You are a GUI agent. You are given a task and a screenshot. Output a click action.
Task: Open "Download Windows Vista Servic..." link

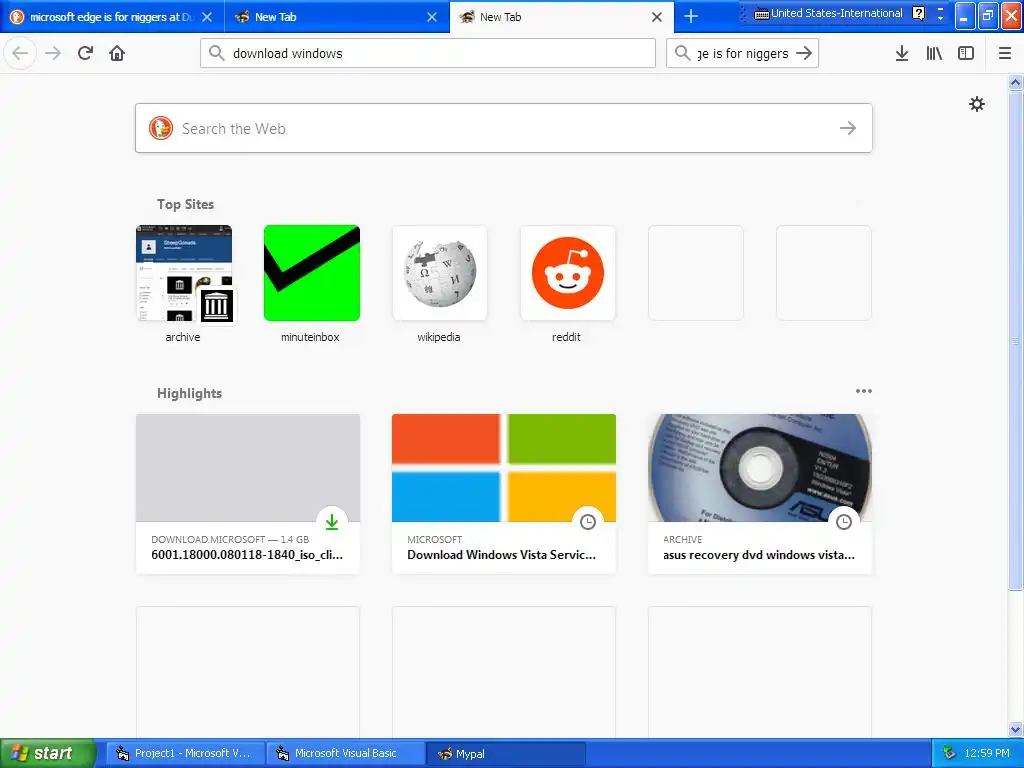pos(502,555)
